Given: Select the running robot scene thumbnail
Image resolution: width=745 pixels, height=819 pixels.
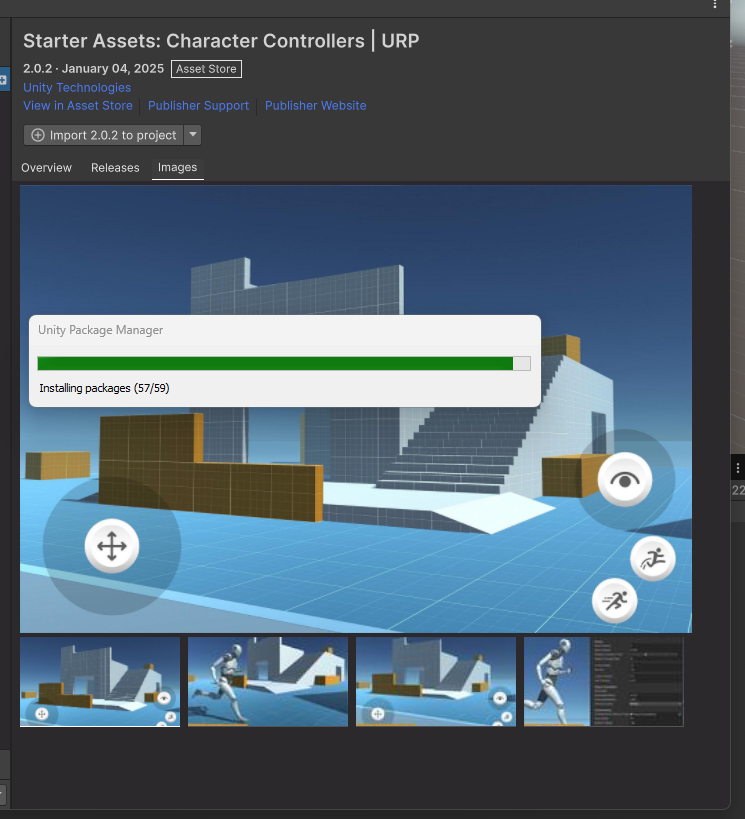Looking at the screenshot, I should [x=268, y=682].
